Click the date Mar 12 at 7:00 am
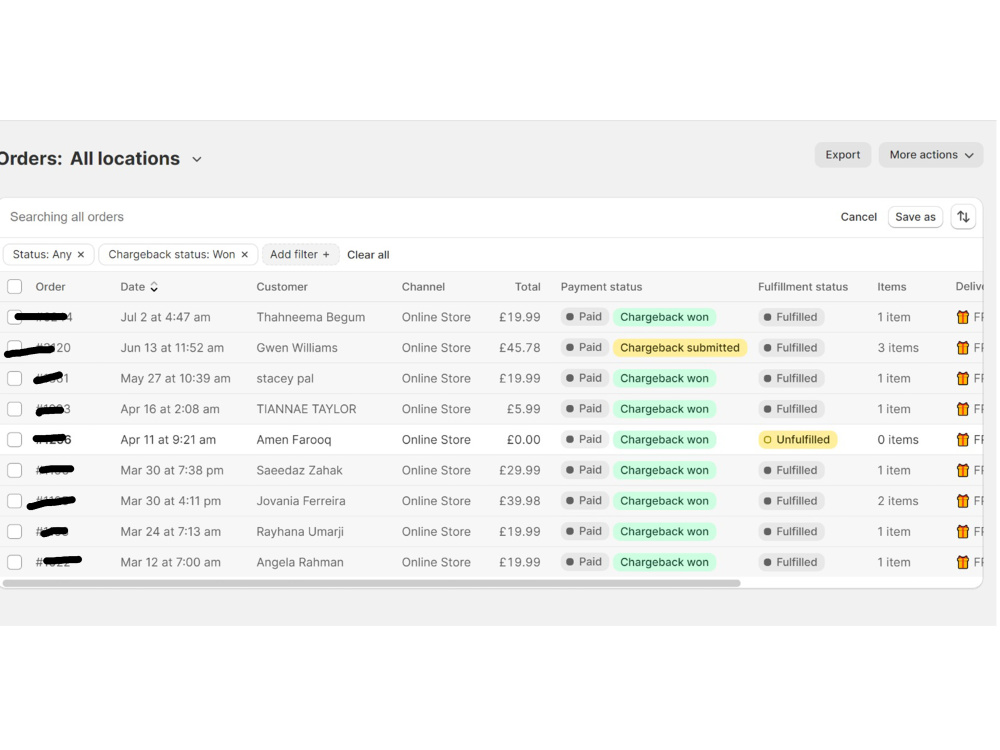This screenshot has width=1000, height=750. 170,562
